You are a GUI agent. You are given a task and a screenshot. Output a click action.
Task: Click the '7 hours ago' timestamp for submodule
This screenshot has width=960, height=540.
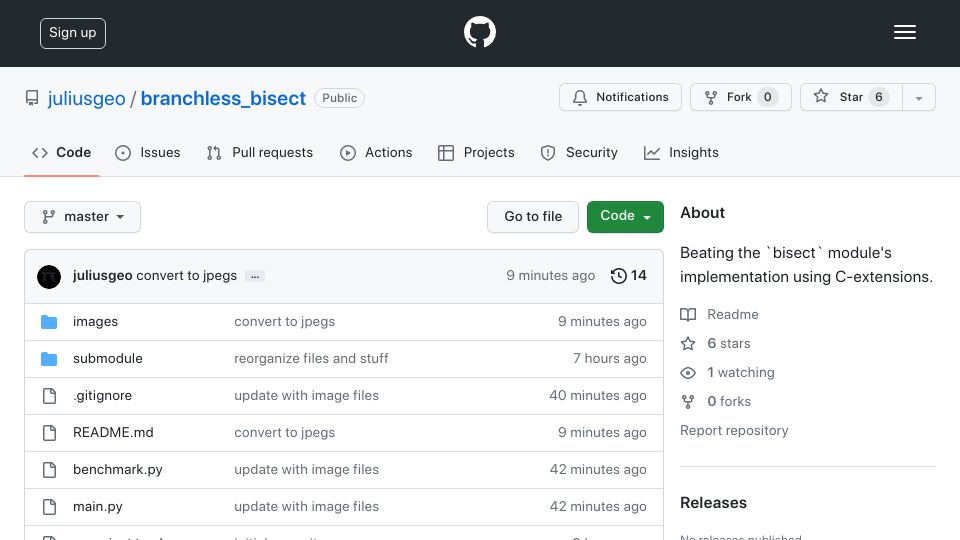click(x=610, y=358)
